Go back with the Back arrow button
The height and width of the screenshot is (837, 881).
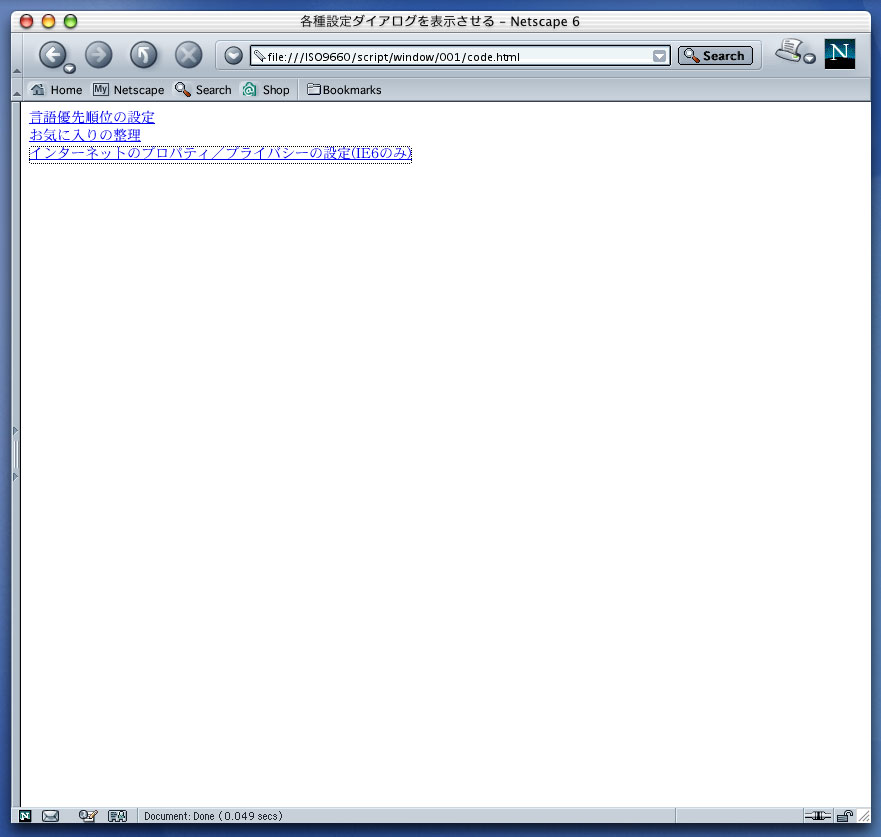52,55
